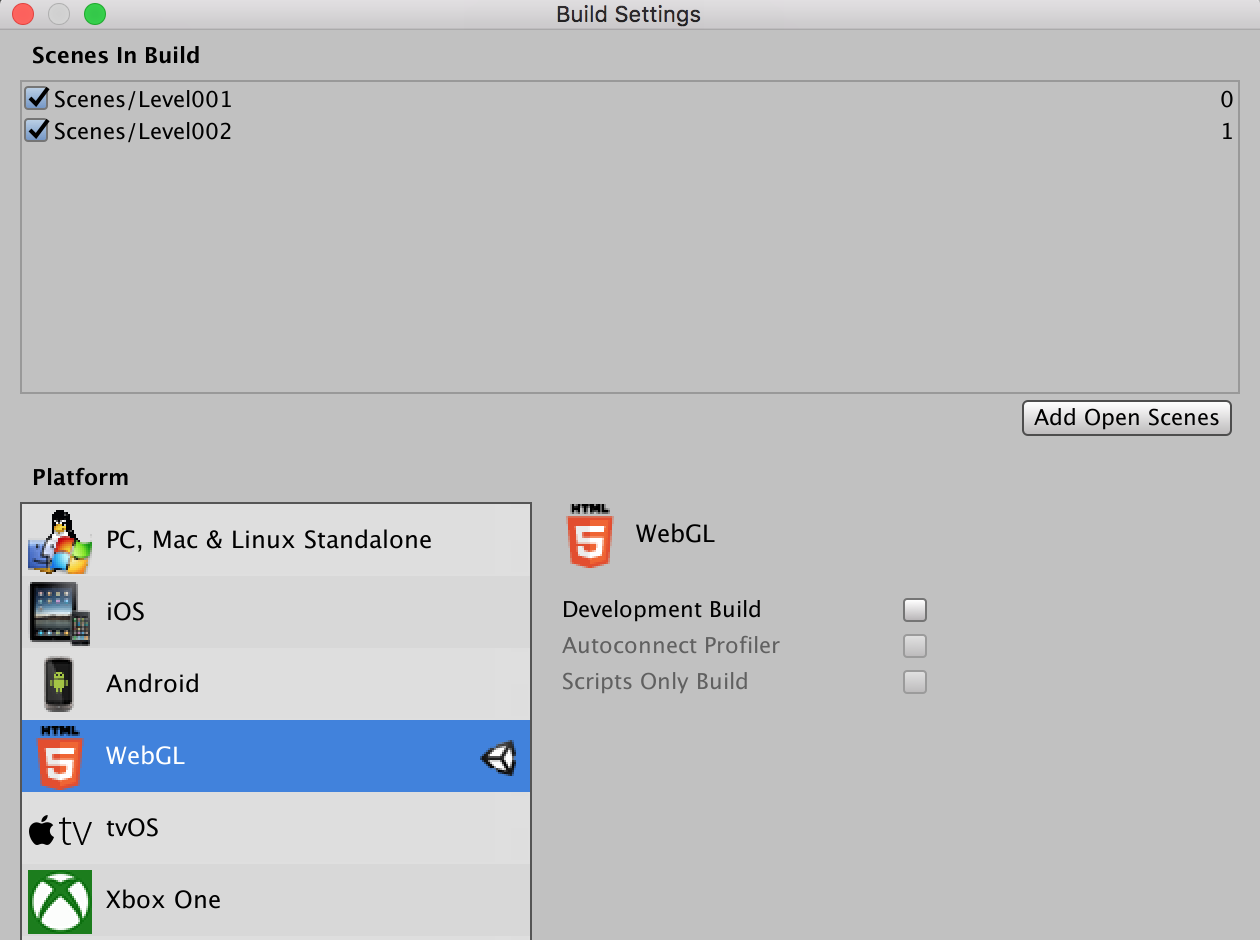Toggle the Scripts Only Build checkbox

(x=915, y=682)
